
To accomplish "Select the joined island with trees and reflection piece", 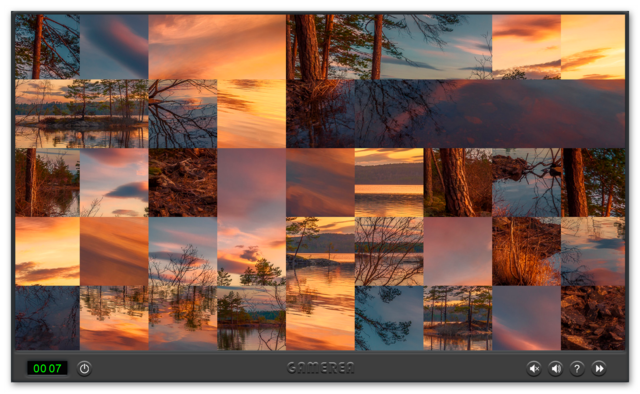I will click(x=82, y=114).
